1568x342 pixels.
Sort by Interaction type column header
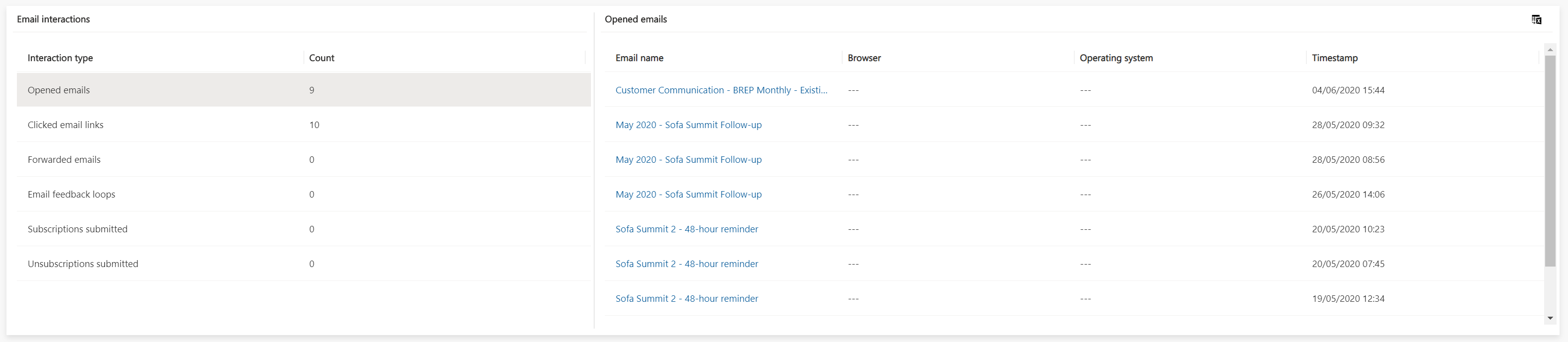[x=60, y=58]
